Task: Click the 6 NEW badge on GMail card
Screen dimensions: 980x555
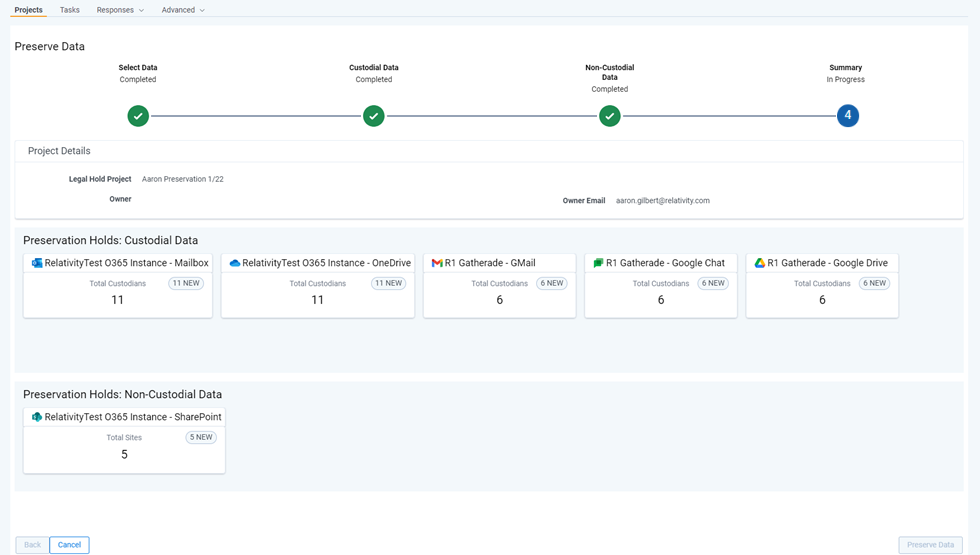Action: 552,283
